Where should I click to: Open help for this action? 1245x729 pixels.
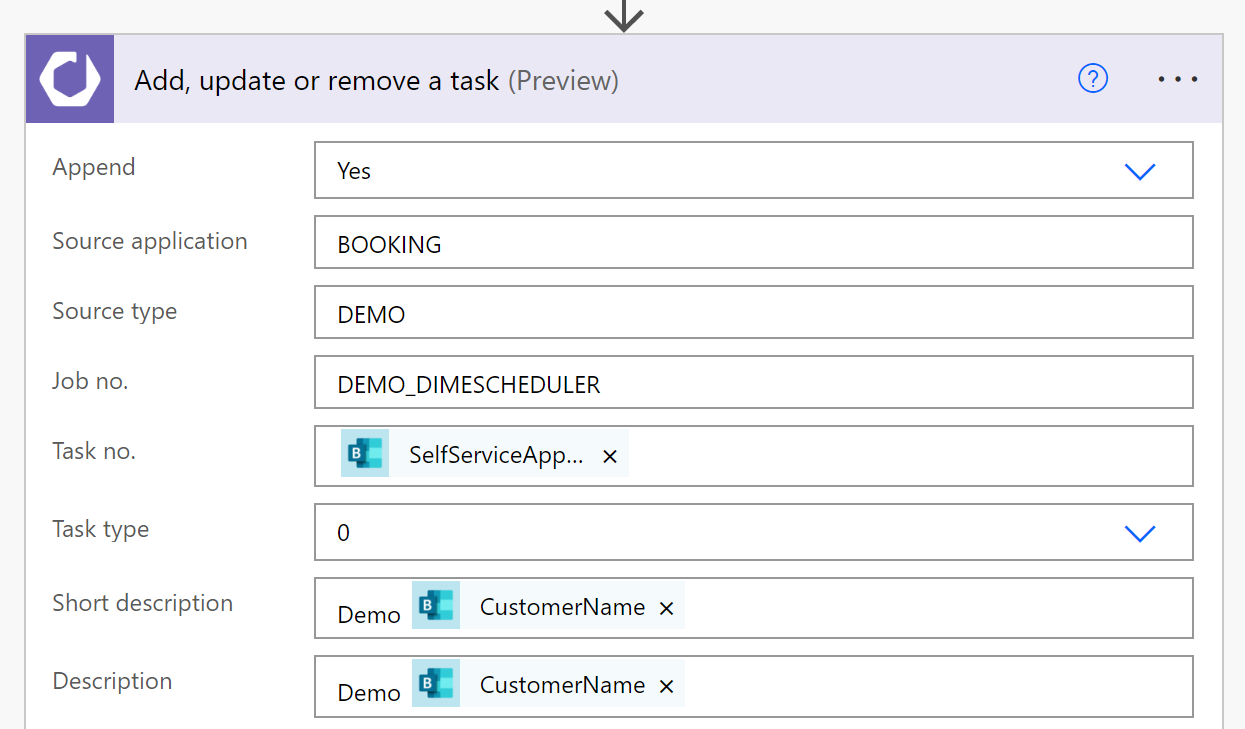(1093, 78)
